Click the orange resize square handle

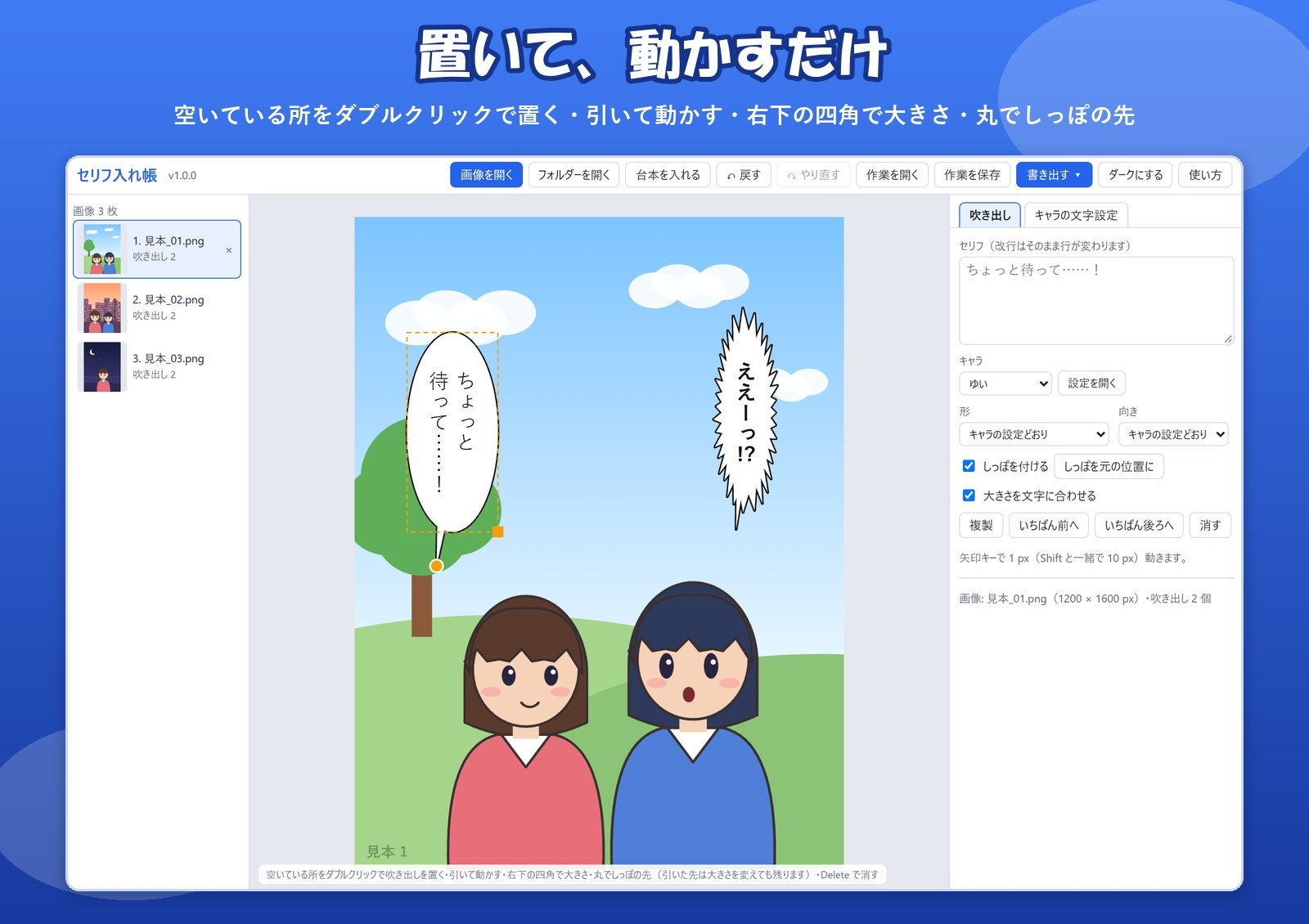coord(497,532)
